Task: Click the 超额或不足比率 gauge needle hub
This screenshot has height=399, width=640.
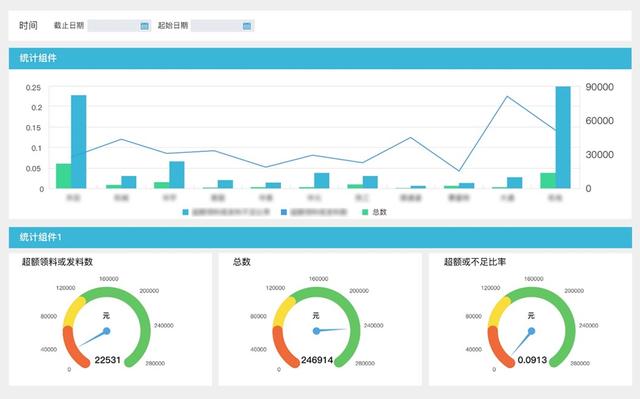Action: click(x=531, y=331)
